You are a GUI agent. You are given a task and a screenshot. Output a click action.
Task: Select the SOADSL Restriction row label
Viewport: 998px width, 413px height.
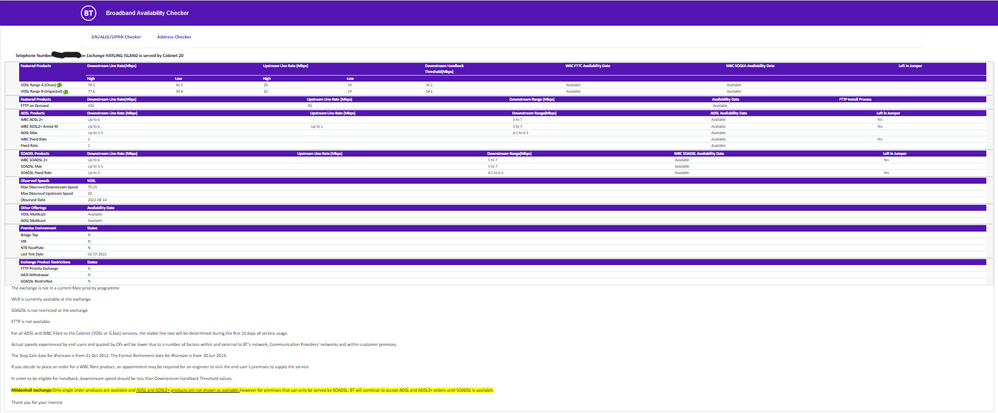click(36, 281)
